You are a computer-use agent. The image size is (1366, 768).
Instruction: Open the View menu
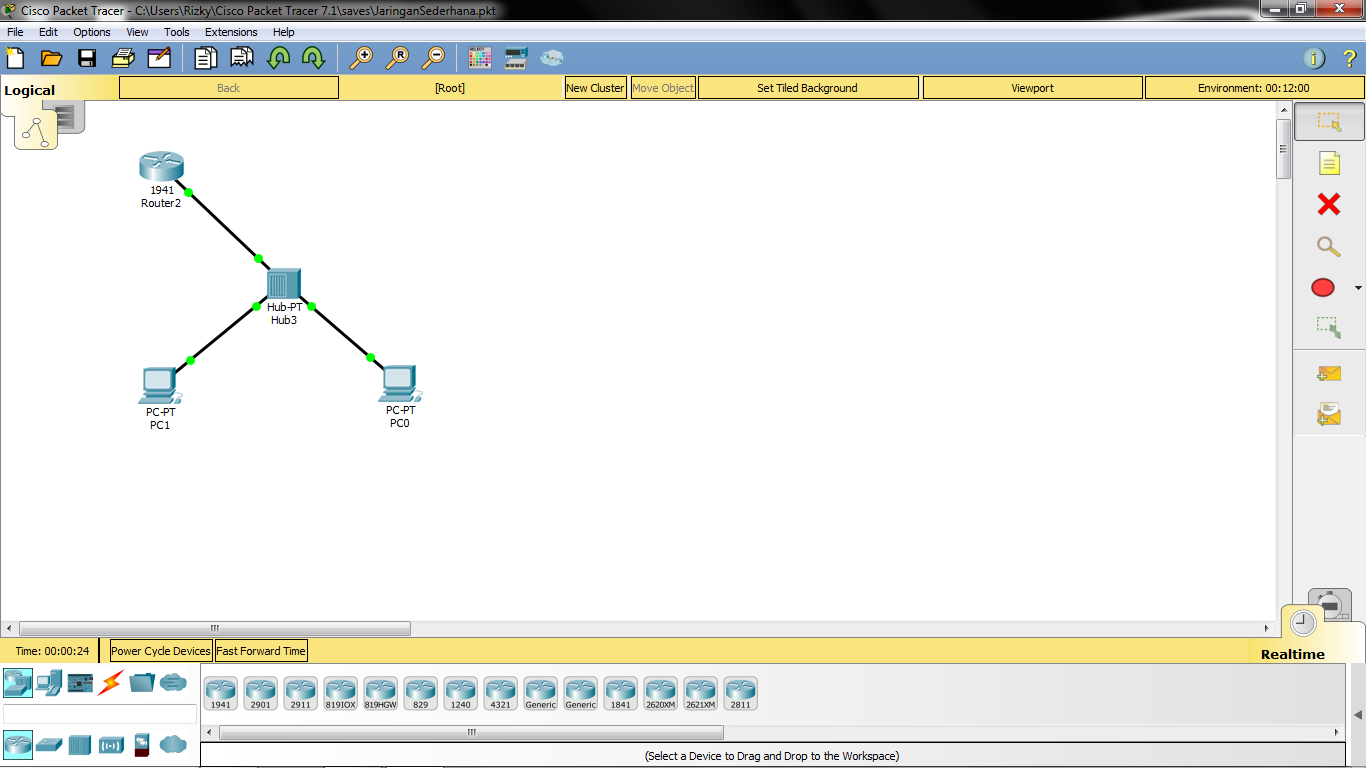[137, 32]
